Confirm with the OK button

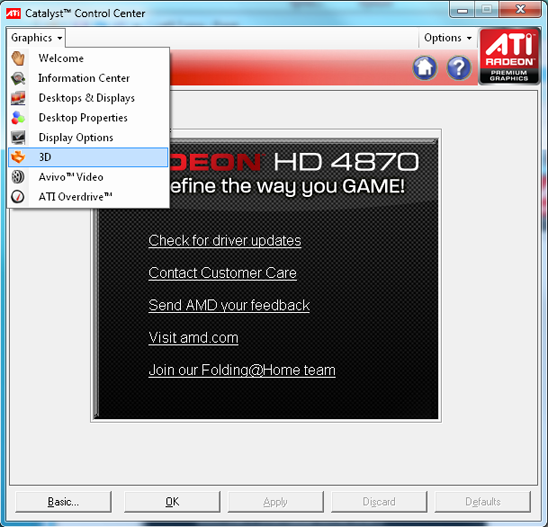pos(172,502)
